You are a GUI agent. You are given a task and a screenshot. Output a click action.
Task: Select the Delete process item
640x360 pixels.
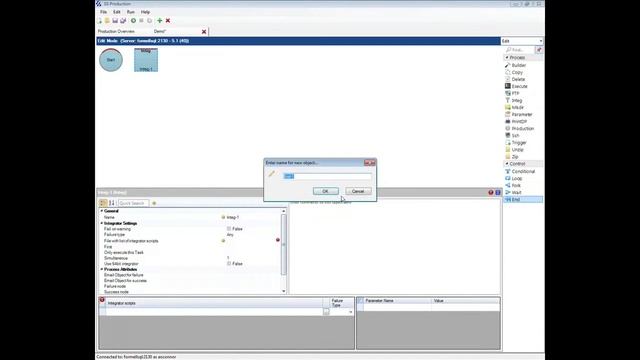pyautogui.click(x=518, y=79)
